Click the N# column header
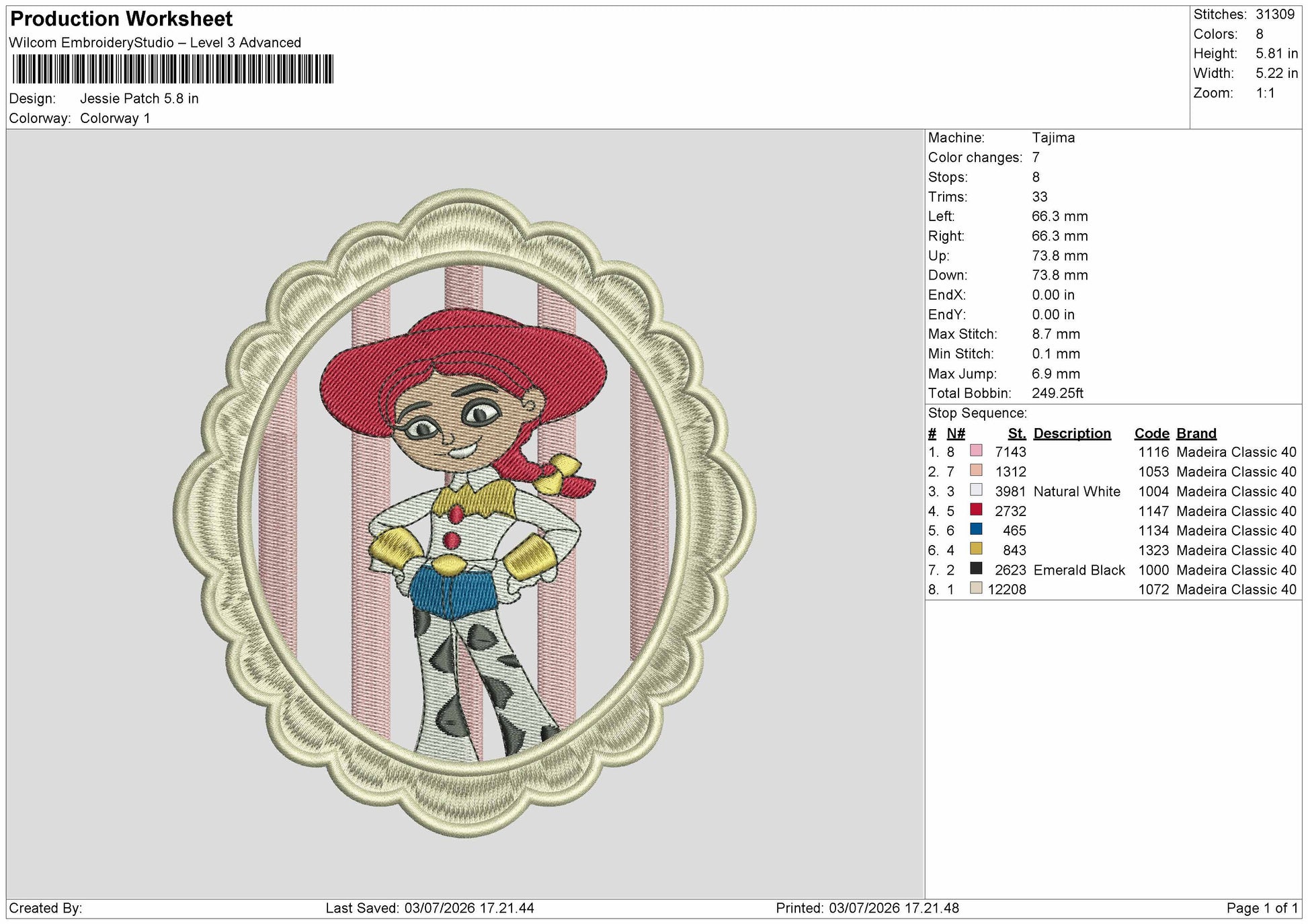1308x924 pixels. pyautogui.click(x=956, y=433)
